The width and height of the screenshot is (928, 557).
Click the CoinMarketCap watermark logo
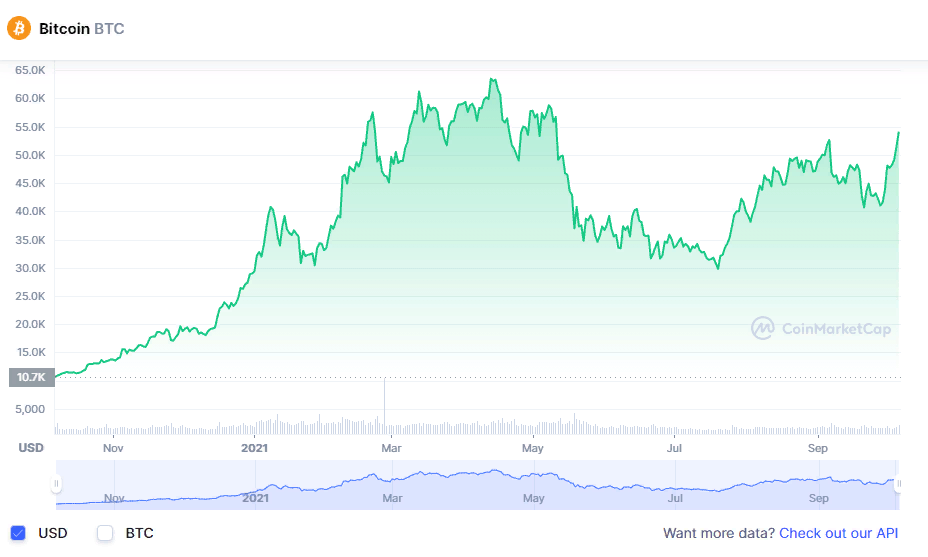pyautogui.click(x=820, y=328)
